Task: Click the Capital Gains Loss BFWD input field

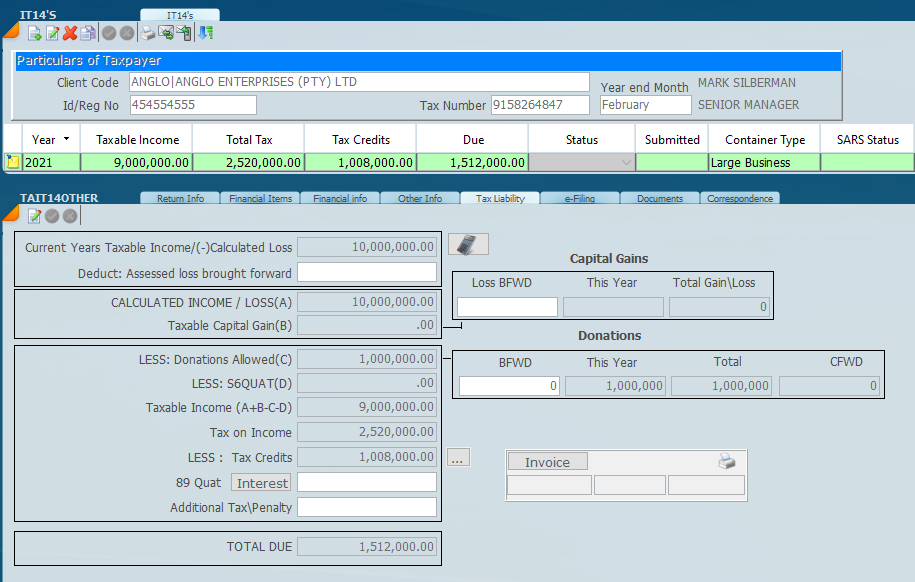Action: (x=507, y=307)
